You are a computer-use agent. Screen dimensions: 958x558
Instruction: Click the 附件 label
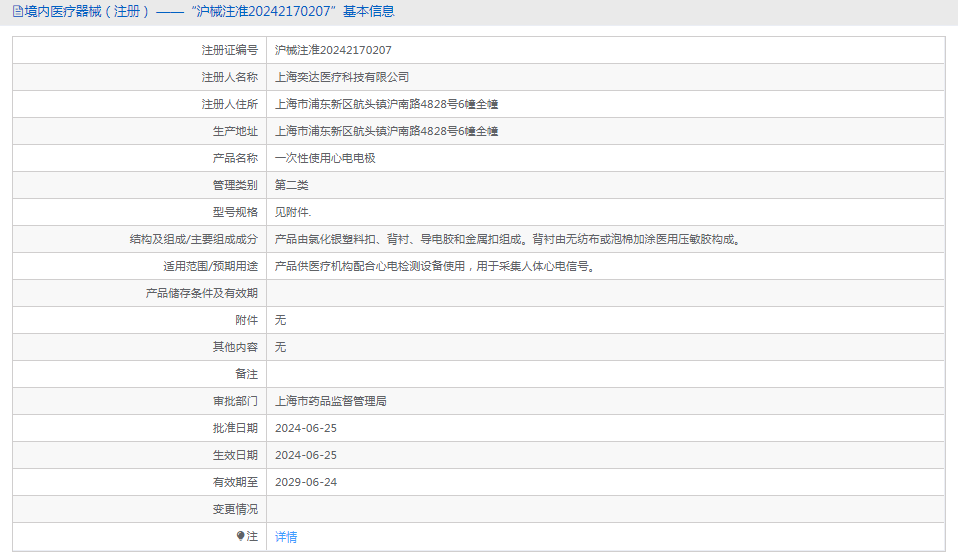[x=247, y=320]
